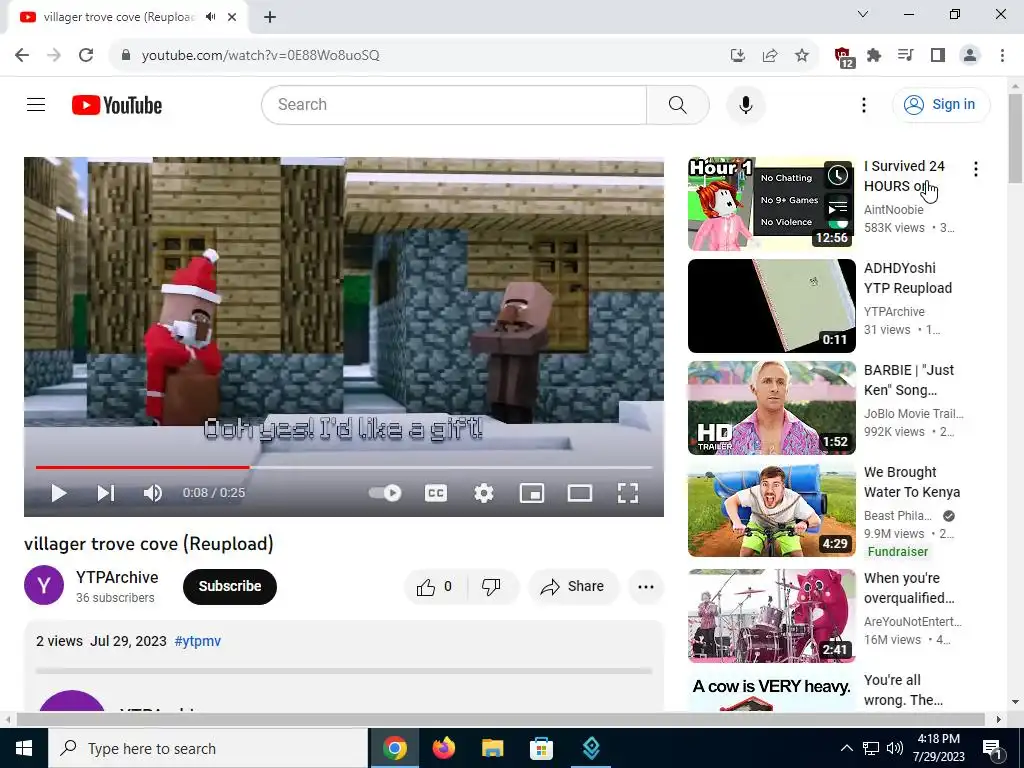
Task: Open Firefox from the taskbar
Action: pyautogui.click(x=443, y=748)
